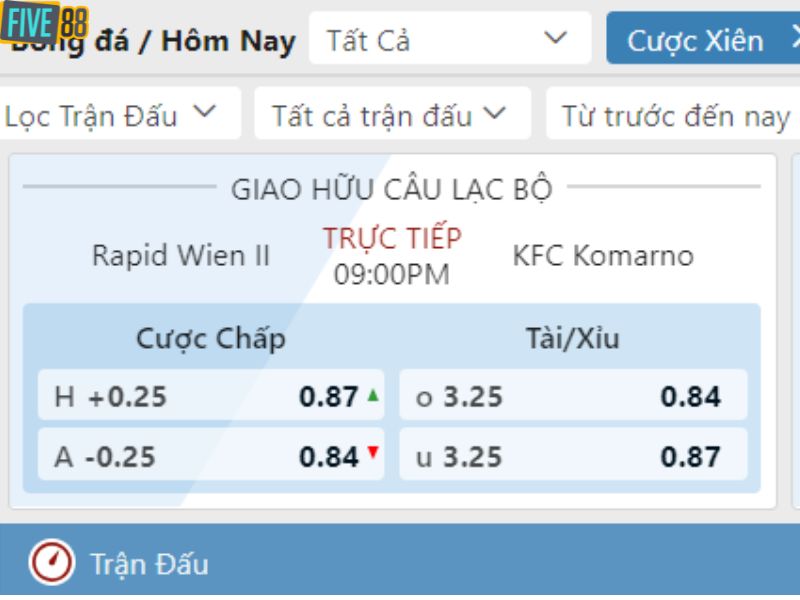Click Rapid Wien II team name

tap(181, 255)
